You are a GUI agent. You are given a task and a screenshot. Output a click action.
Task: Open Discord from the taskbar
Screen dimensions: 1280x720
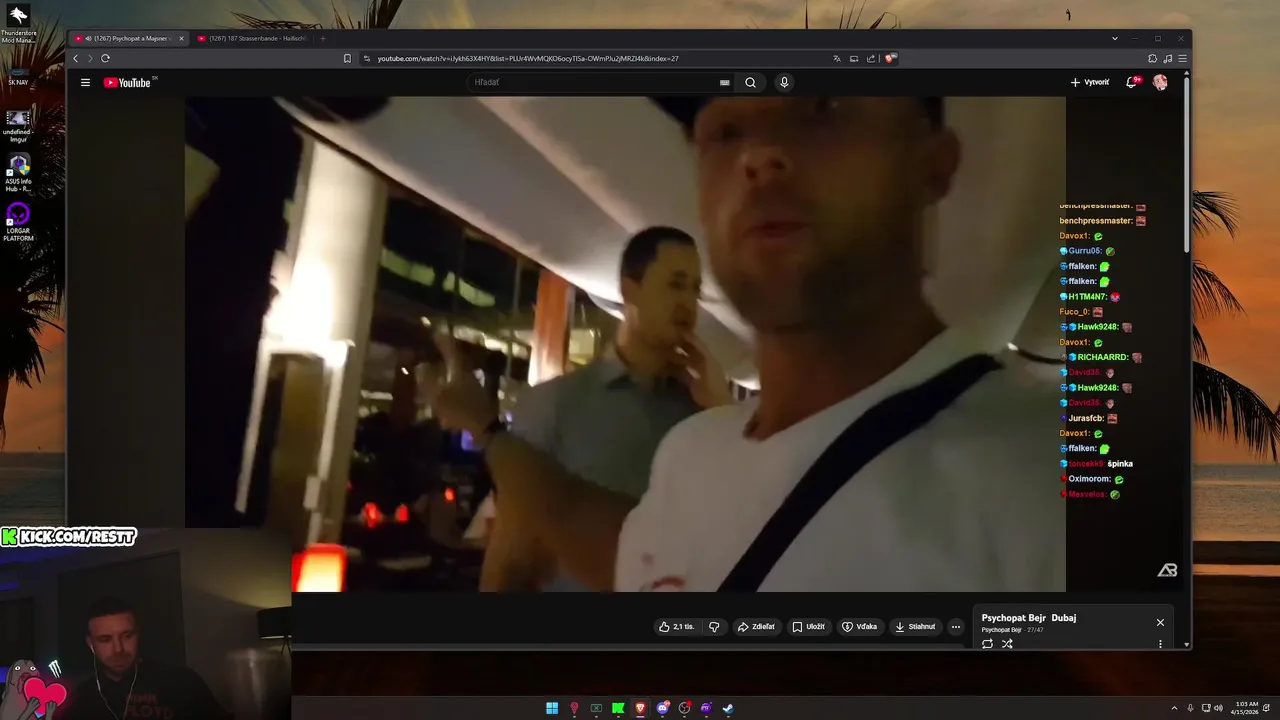[662, 708]
